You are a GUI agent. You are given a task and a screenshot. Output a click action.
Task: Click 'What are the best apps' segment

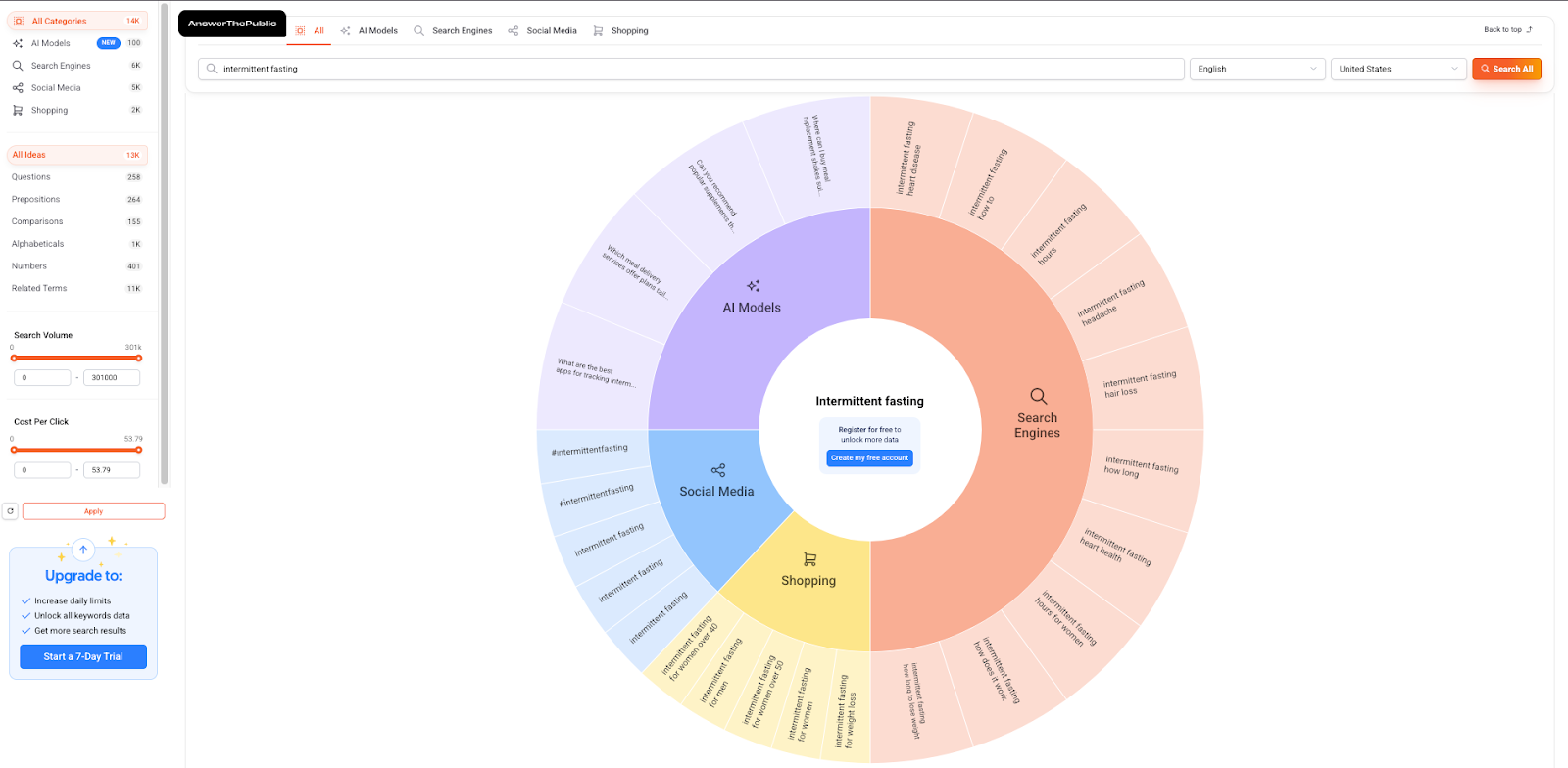595,372
